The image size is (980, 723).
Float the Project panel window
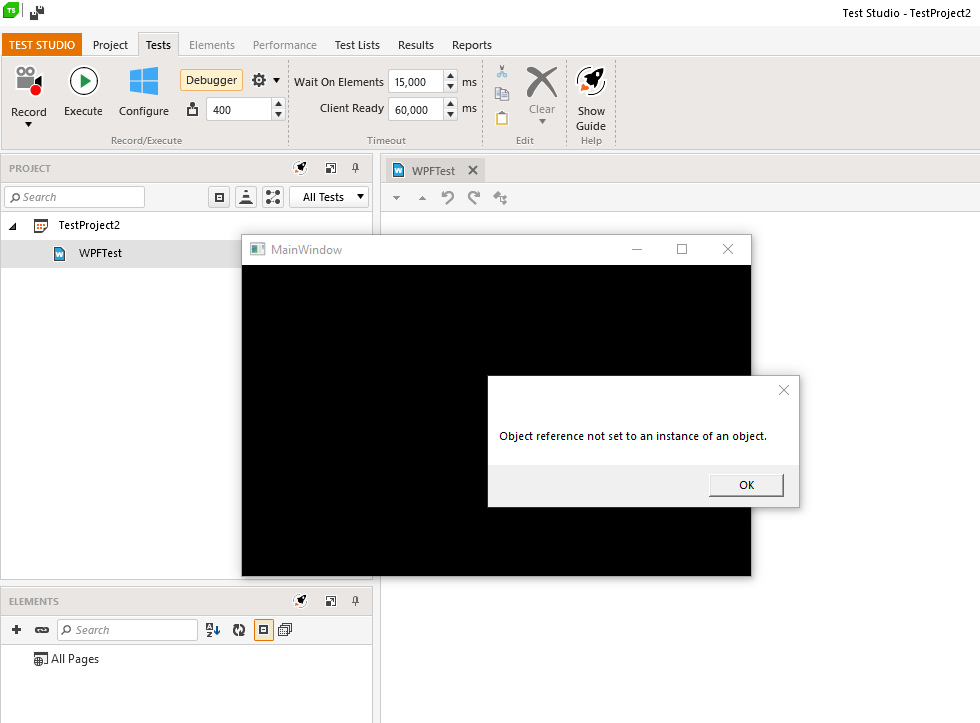pos(331,167)
